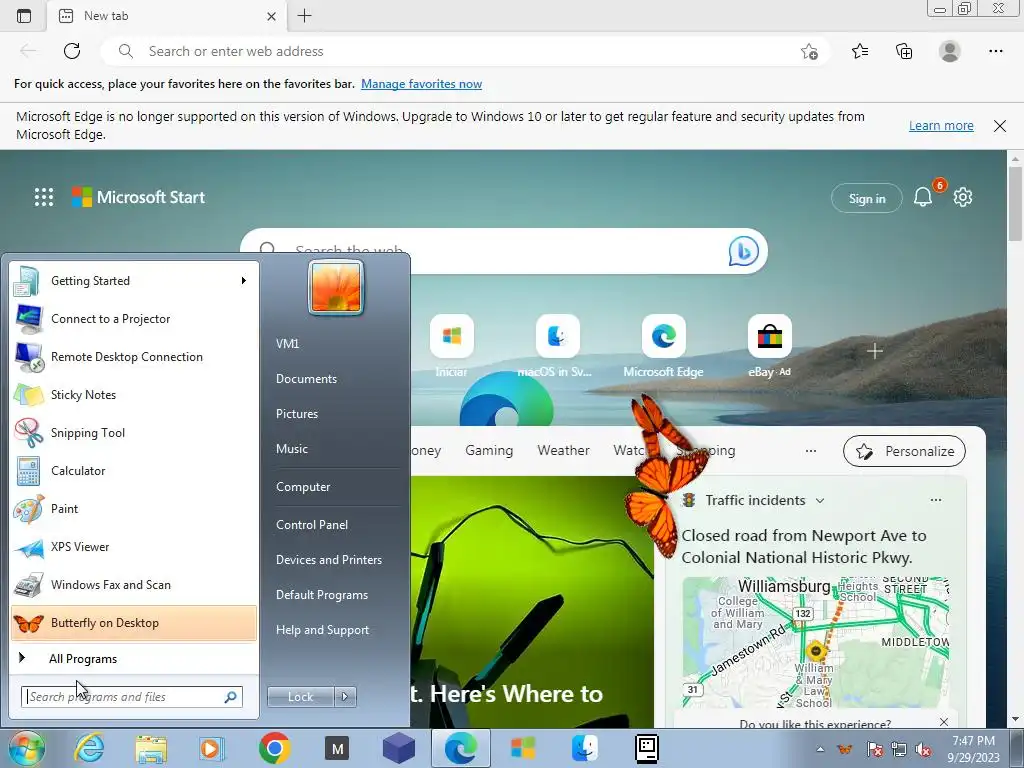
Task: Close the New tab
Action: point(271,16)
